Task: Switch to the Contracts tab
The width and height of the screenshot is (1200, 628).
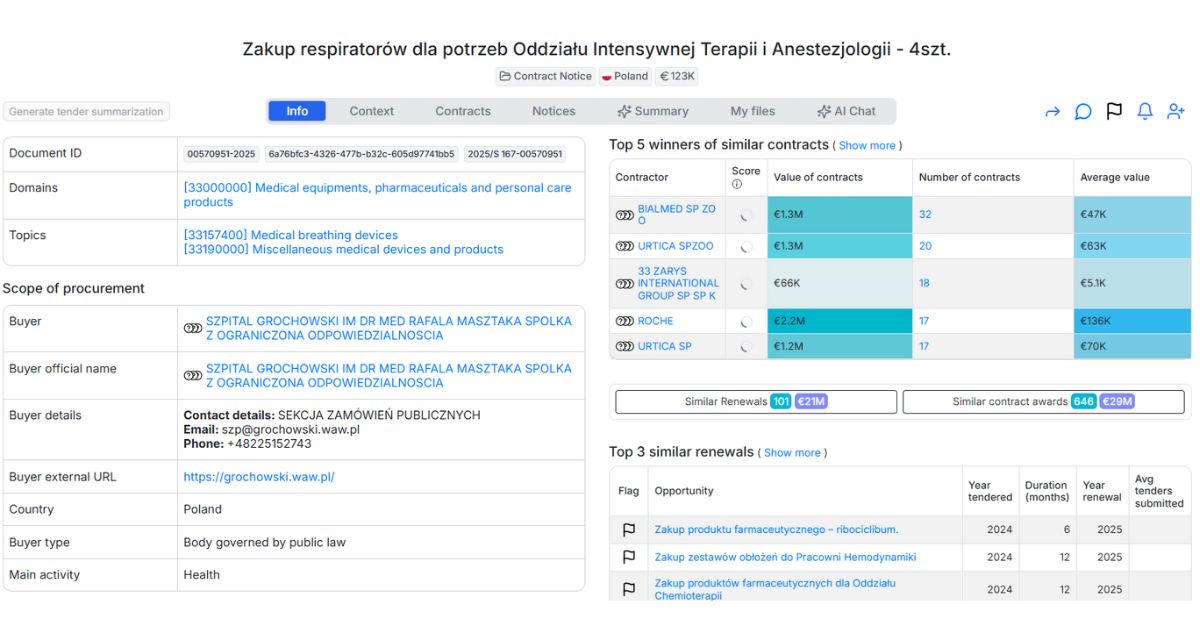Action: tap(463, 111)
